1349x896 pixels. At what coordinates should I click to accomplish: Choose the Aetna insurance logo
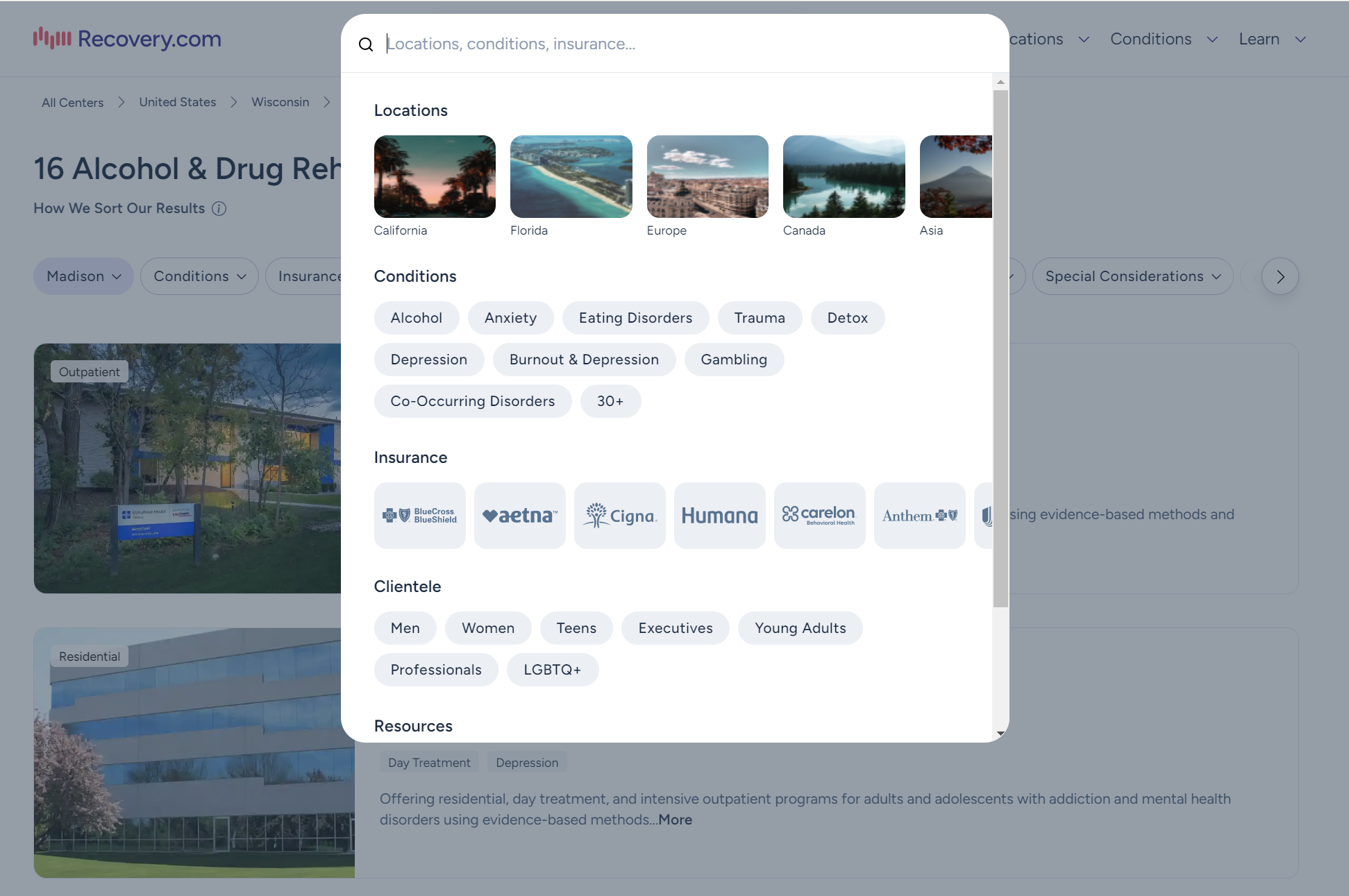pyautogui.click(x=520, y=516)
